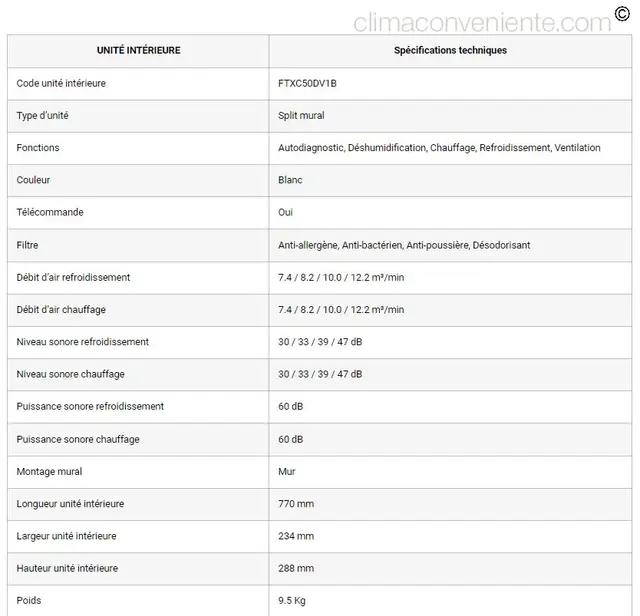640x616 pixels.
Task: Click the climaconveniente.com watermark
Action: pyautogui.click(x=482, y=23)
